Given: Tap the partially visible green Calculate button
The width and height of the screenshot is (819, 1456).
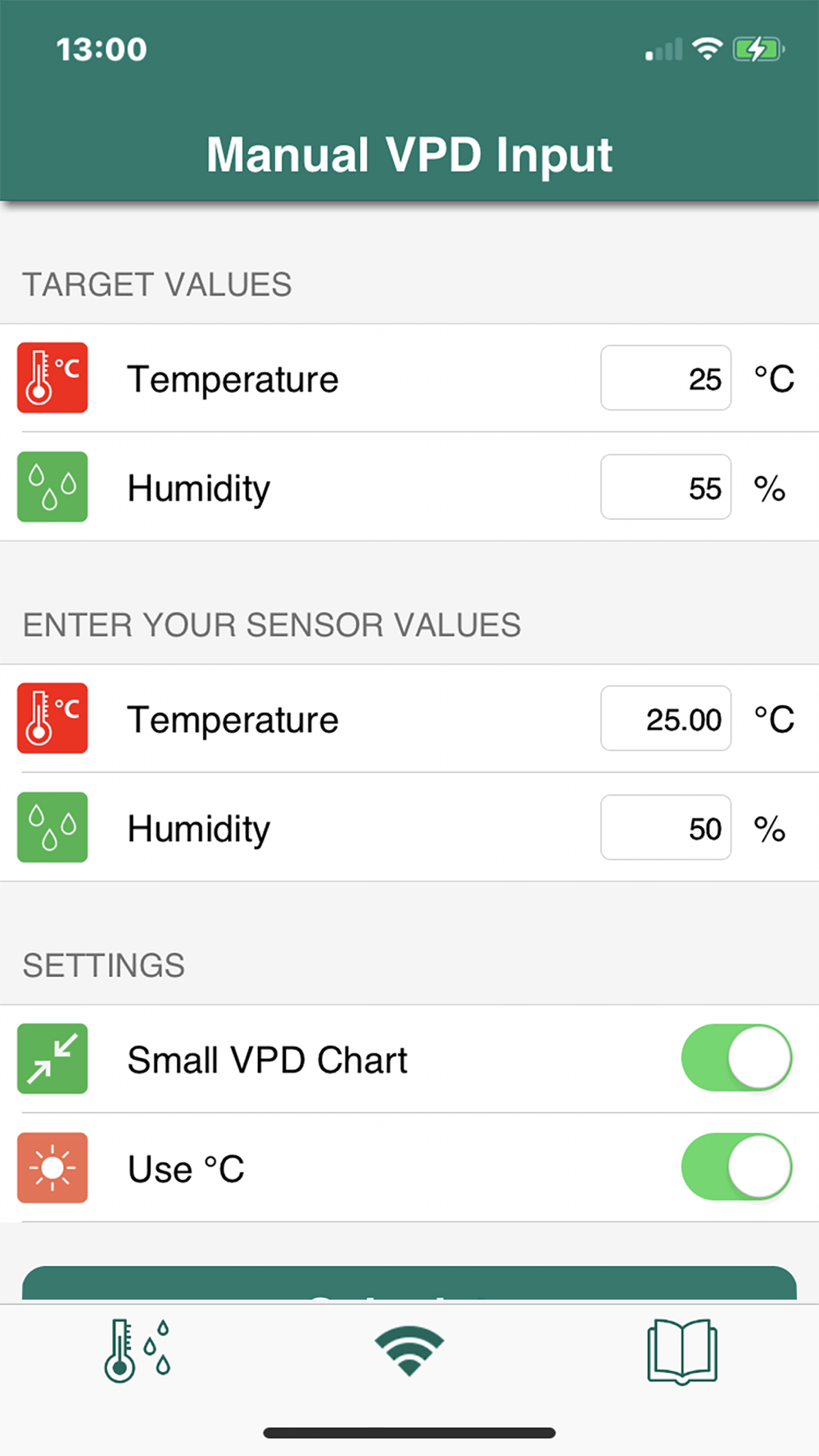Looking at the screenshot, I should coord(409,1284).
